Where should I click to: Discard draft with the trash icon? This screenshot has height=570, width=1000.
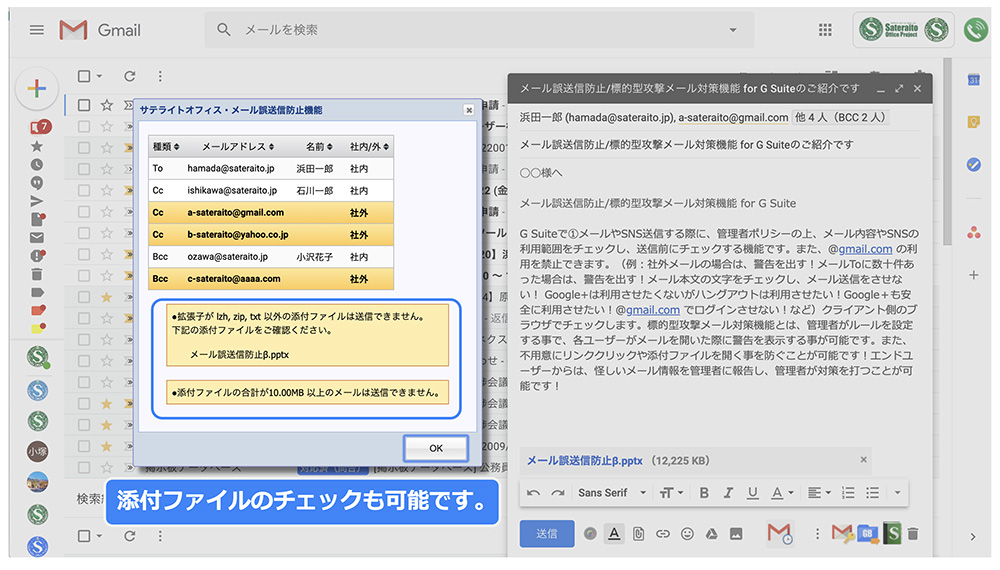tap(912, 534)
